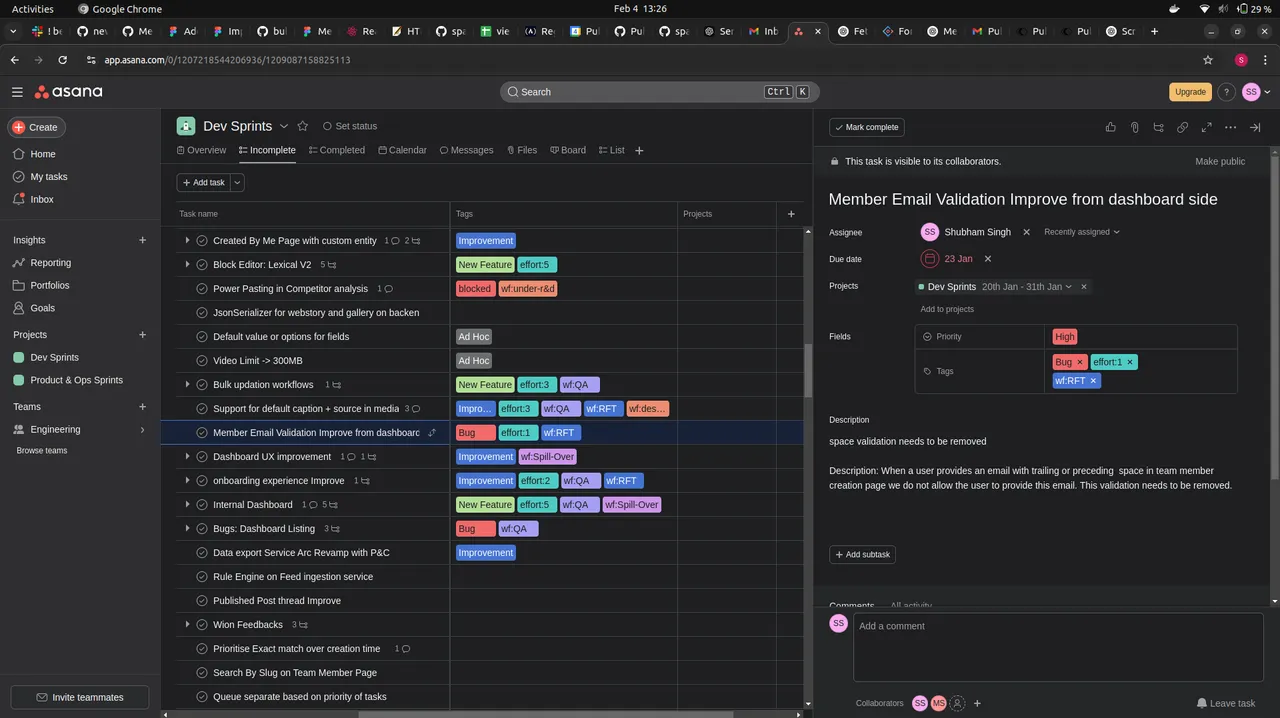Click blocked tag on Power Pasting row

point(475,289)
